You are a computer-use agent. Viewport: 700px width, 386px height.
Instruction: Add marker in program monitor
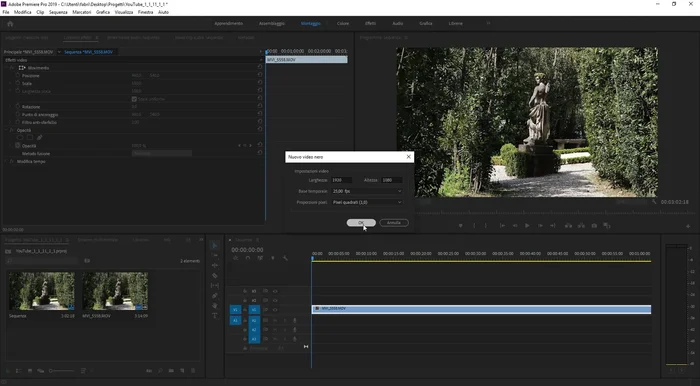click(461, 226)
